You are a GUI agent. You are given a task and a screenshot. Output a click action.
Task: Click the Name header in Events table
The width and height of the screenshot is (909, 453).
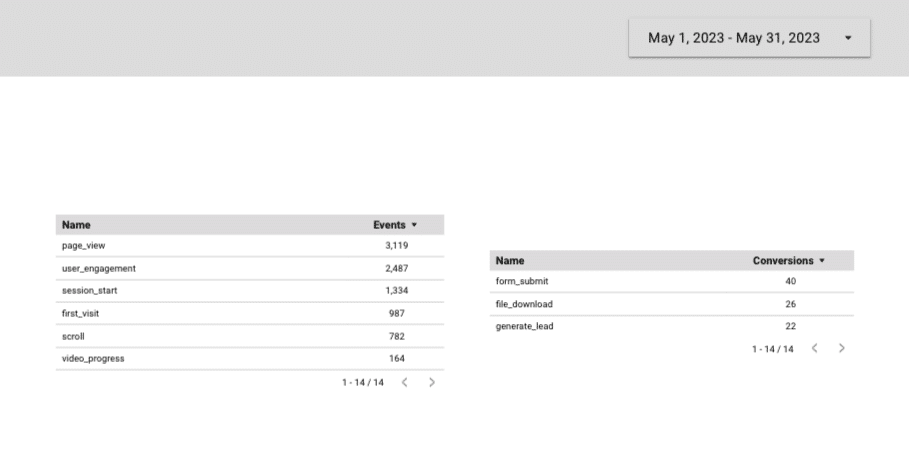coord(76,225)
